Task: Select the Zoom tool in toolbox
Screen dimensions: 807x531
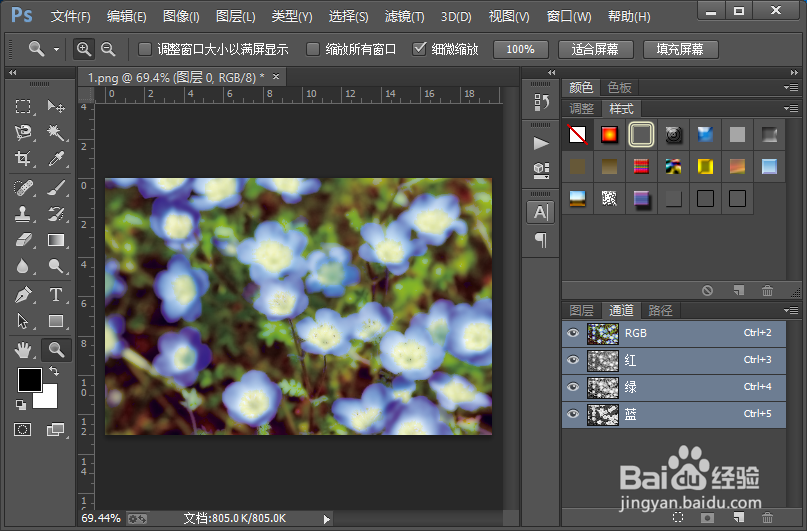Action: point(56,350)
